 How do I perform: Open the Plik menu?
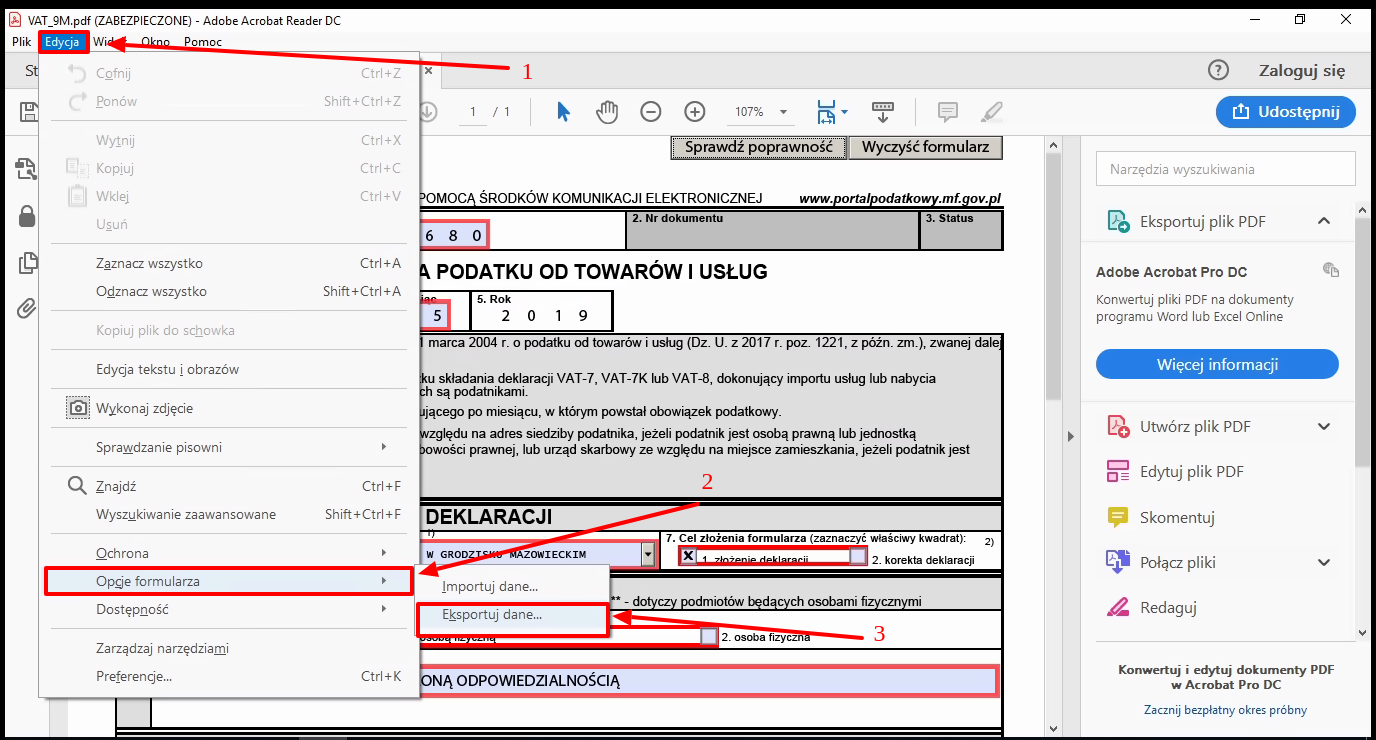(x=21, y=42)
